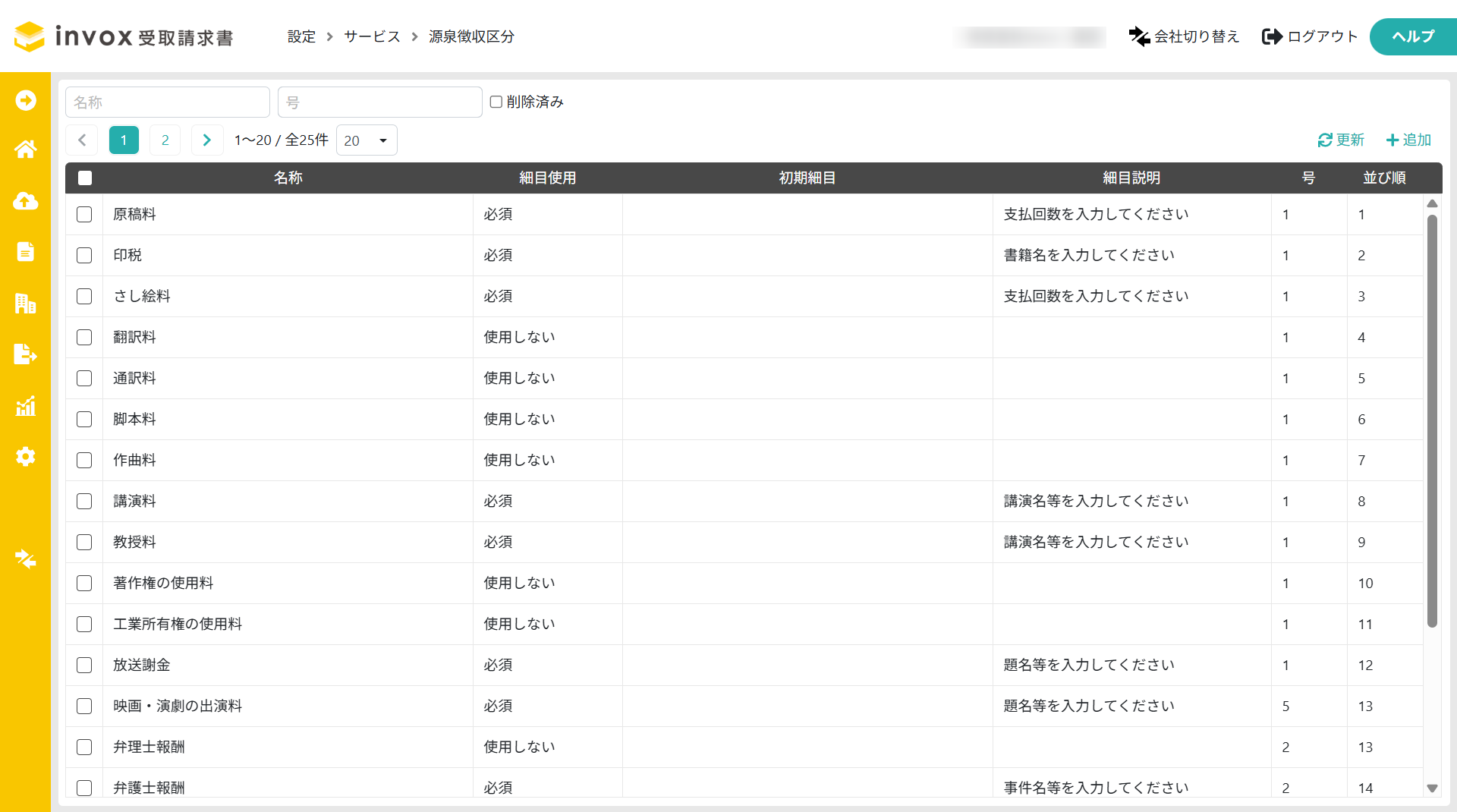The height and width of the screenshot is (812, 1457).
Task: Select the building icon in sidebar
Action: [x=25, y=304]
